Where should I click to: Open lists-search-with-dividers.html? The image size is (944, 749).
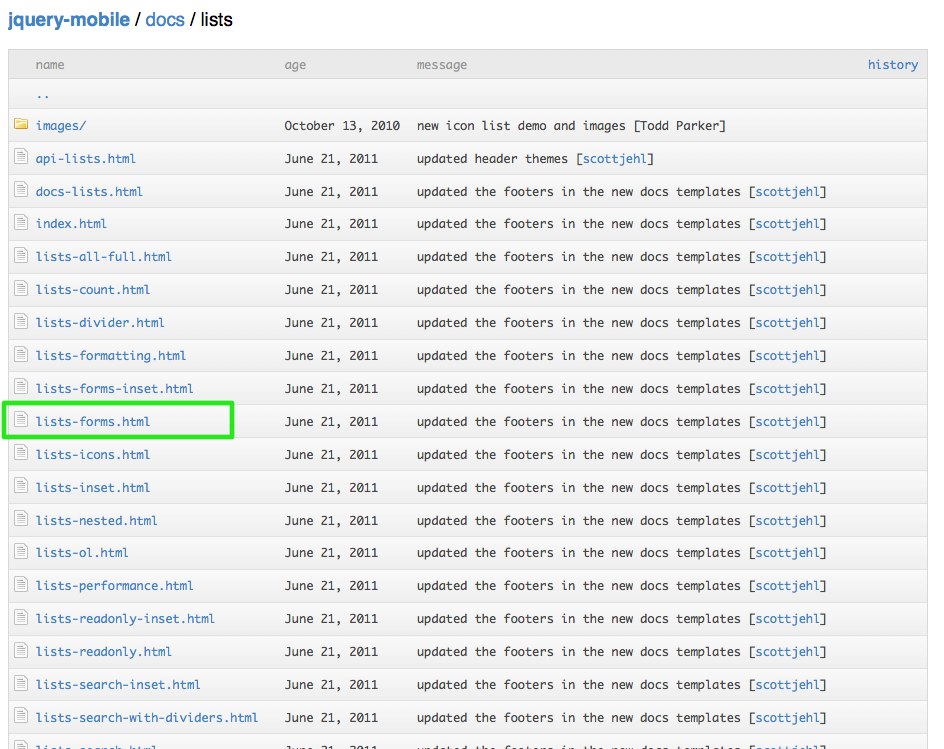point(147,718)
